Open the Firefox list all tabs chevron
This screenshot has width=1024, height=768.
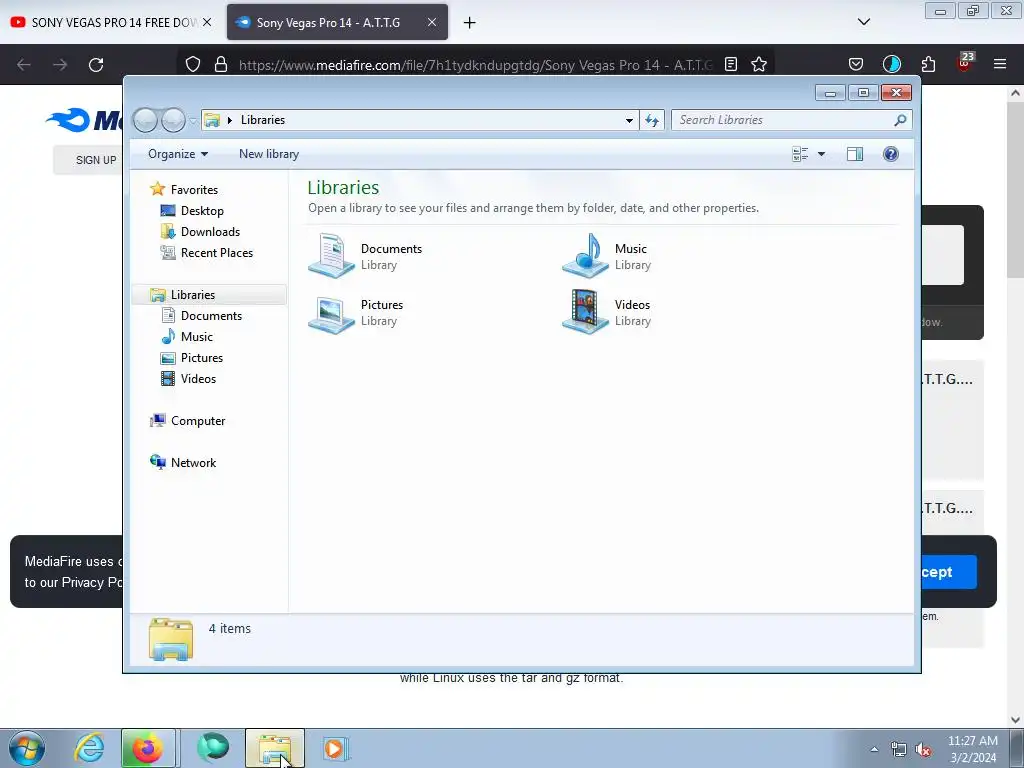pos(864,22)
